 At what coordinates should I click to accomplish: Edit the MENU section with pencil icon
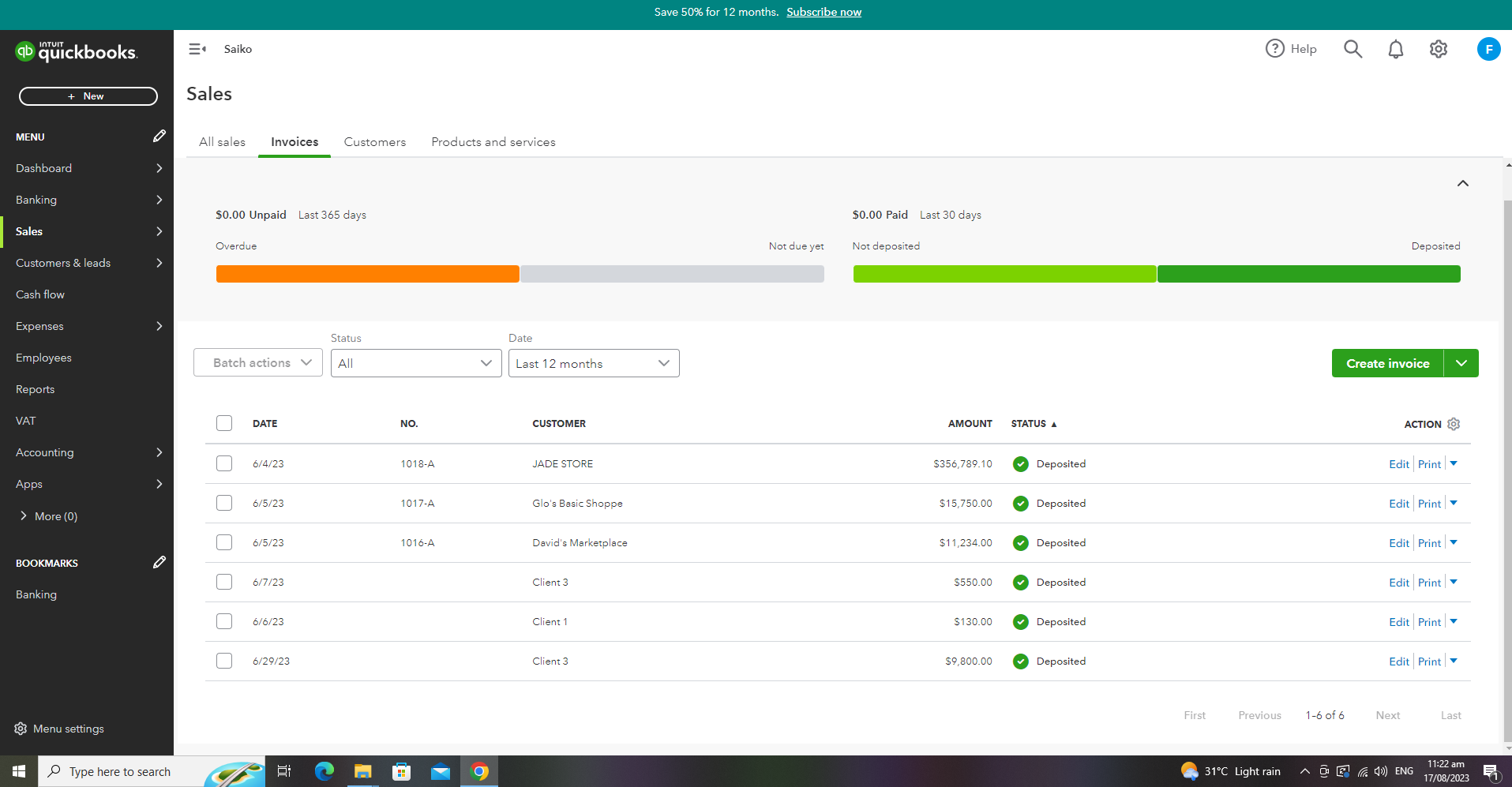[x=159, y=136]
